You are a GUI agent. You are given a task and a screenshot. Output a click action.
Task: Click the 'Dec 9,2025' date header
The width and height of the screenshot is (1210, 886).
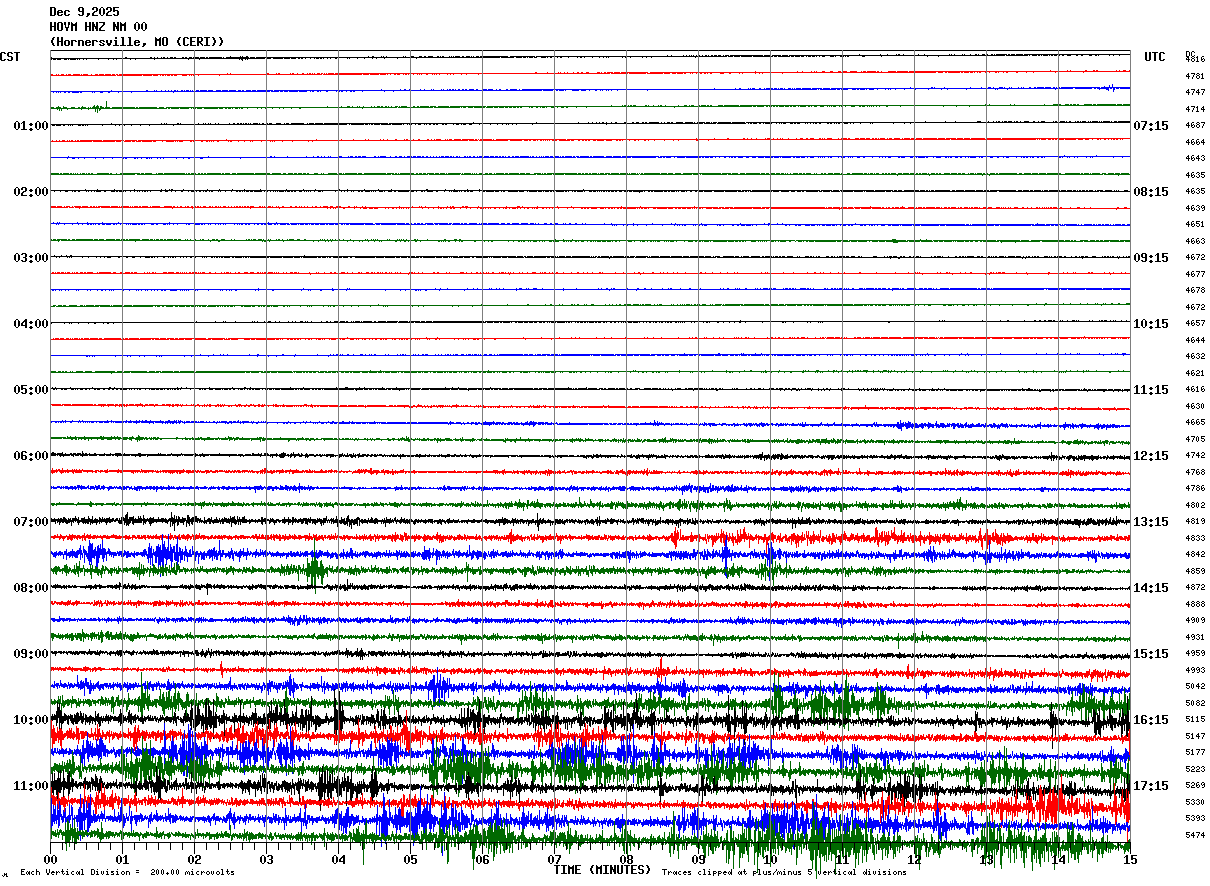click(84, 12)
